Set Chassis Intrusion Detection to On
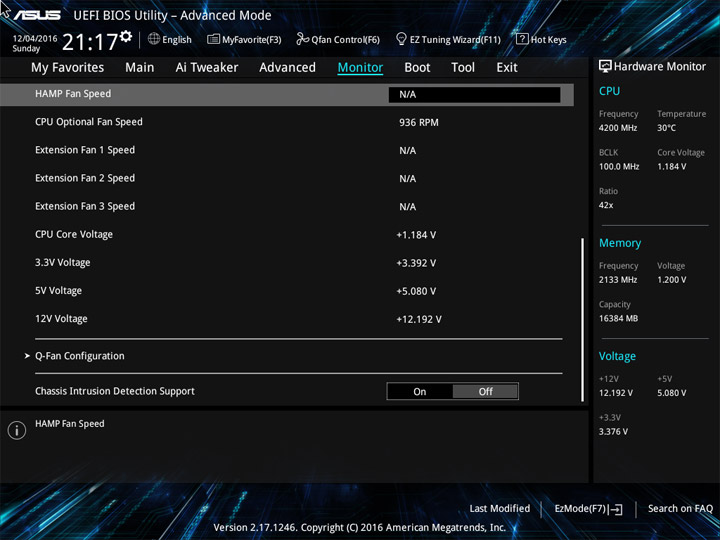This screenshot has width=720, height=540. coord(420,392)
